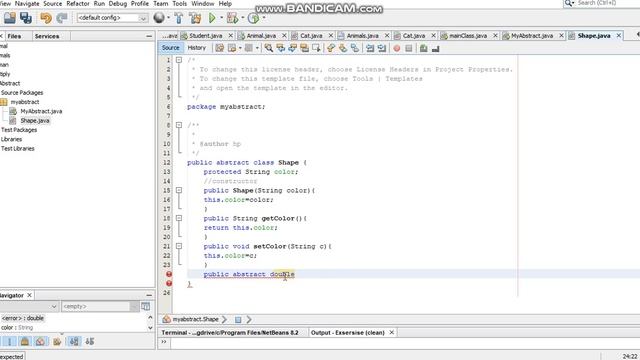The height and width of the screenshot is (360, 640).
Task: Click the Terminal tab in bottom panel
Action: [230, 333]
